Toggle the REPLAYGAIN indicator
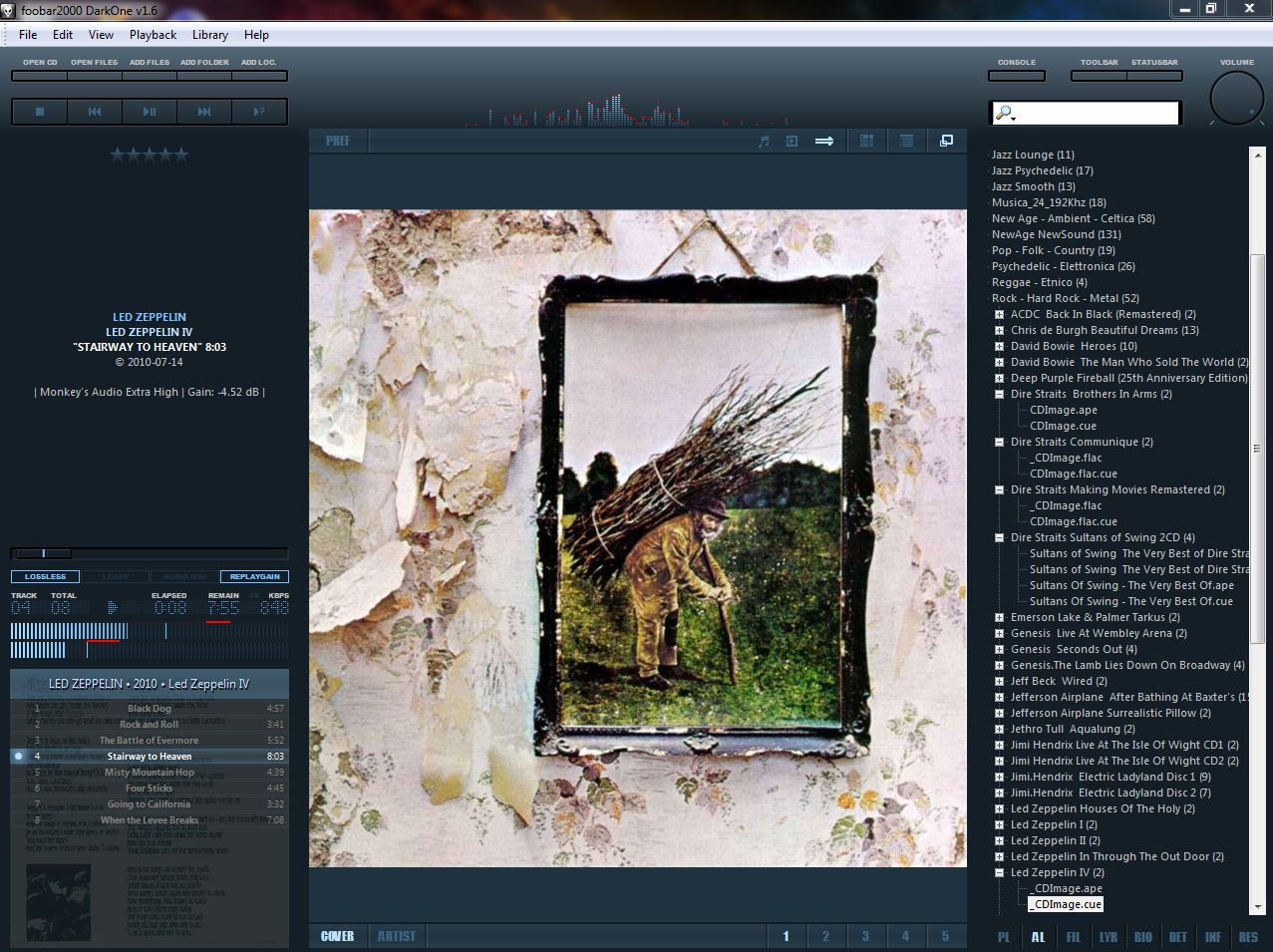 (254, 577)
